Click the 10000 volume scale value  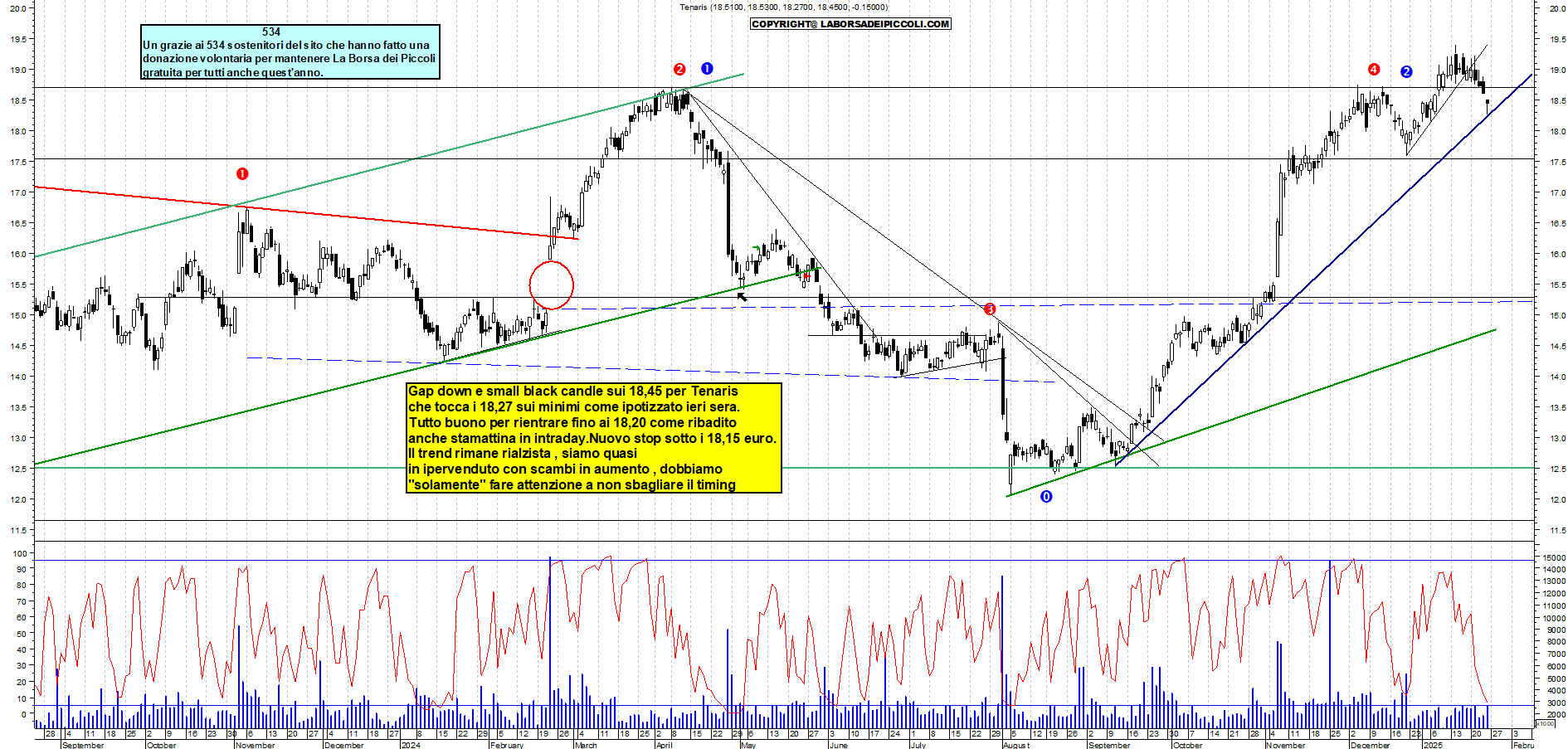1553,618
